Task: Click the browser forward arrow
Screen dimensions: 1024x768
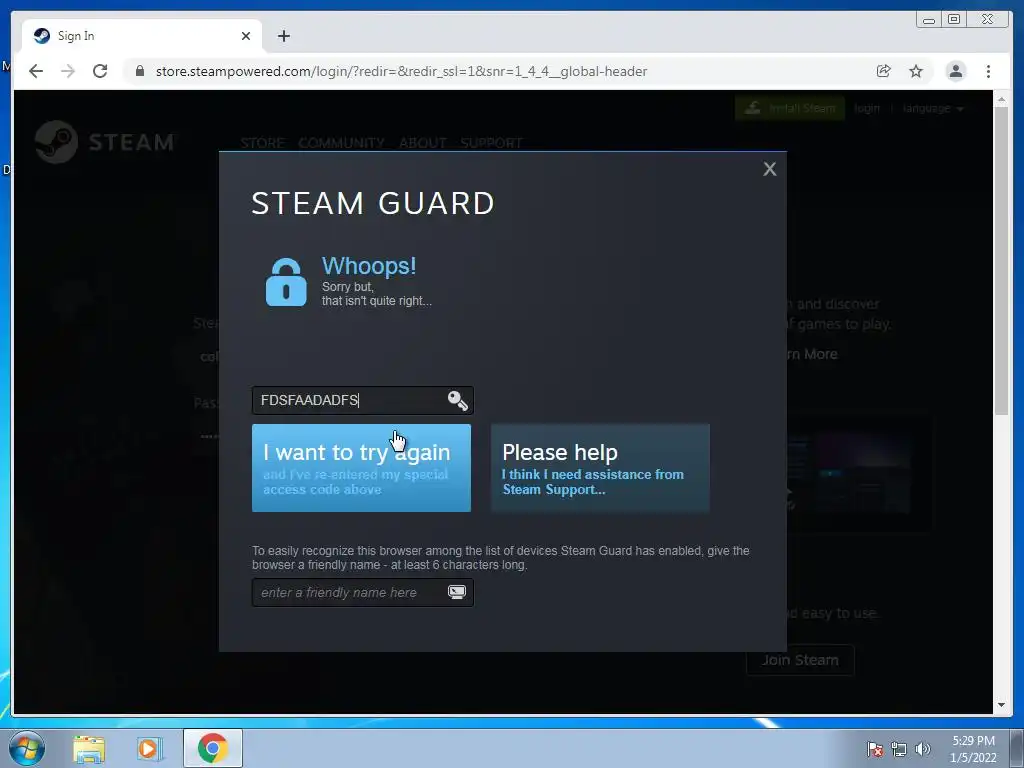Action: pos(68,71)
